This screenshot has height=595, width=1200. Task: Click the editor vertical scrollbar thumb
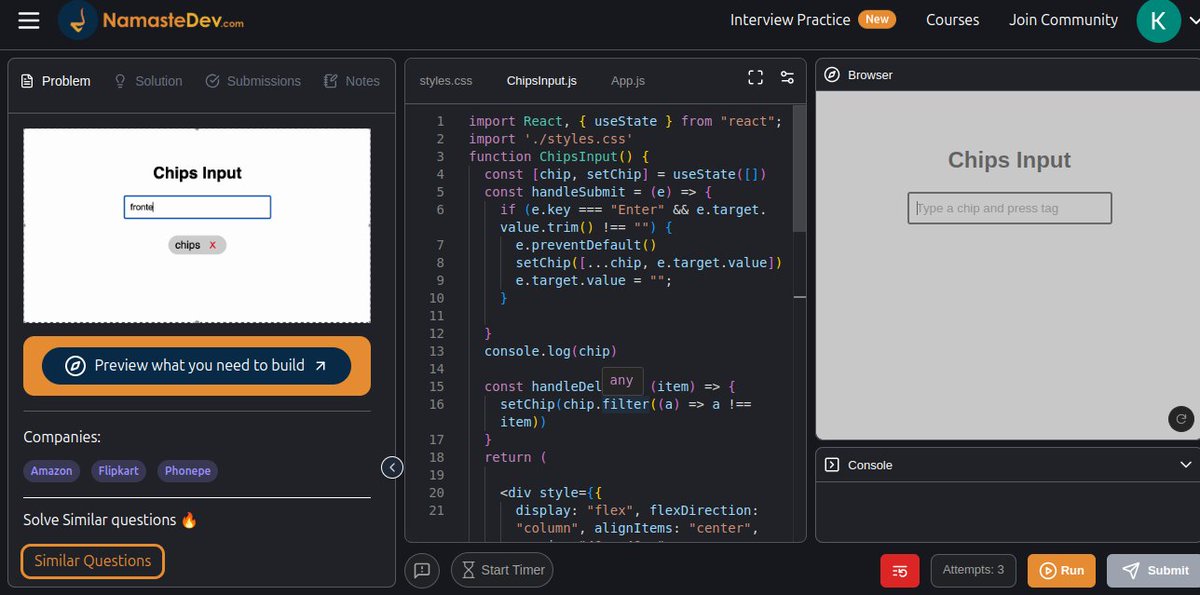pyautogui.click(x=798, y=170)
